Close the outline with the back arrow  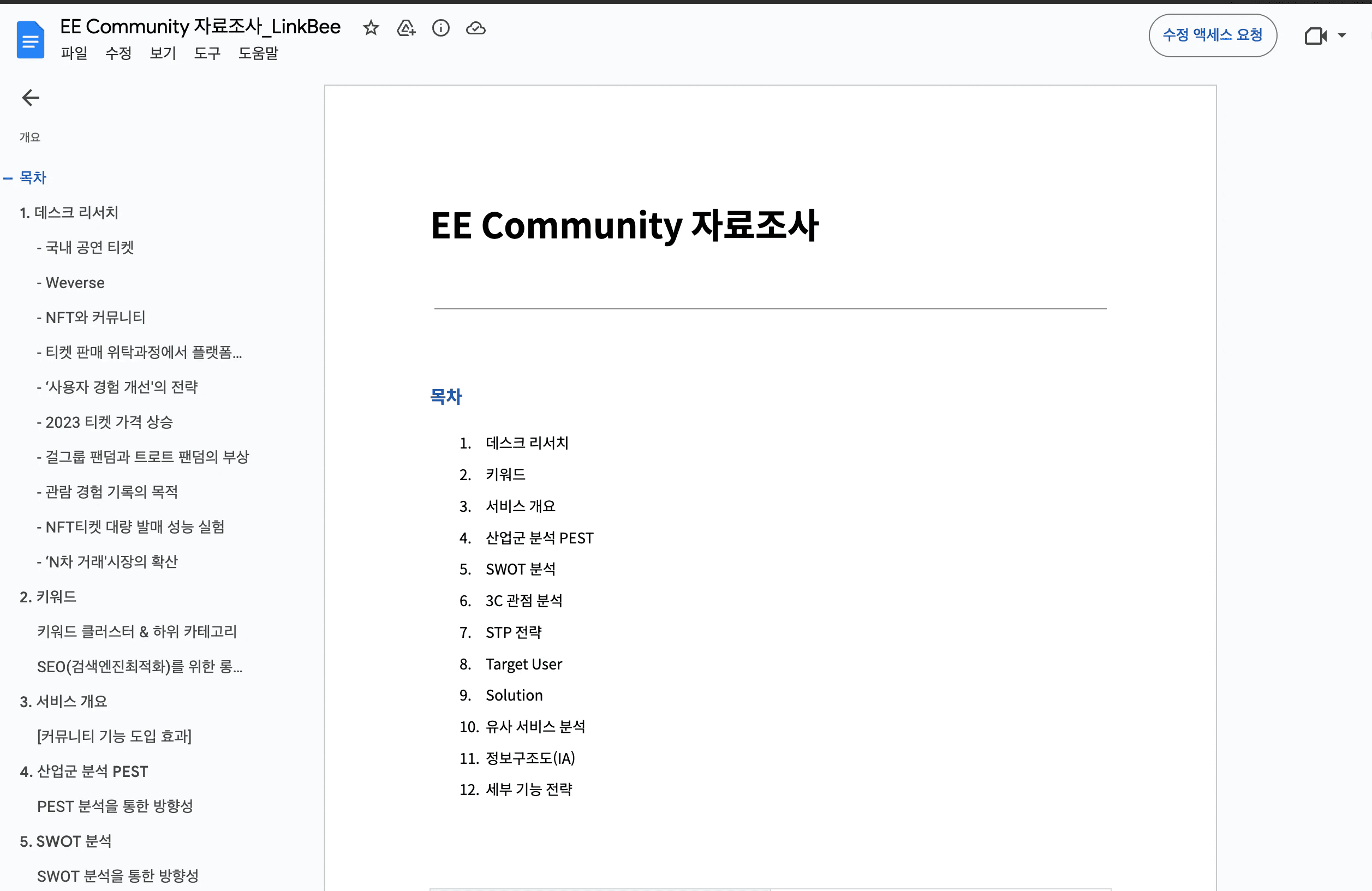[x=31, y=98]
